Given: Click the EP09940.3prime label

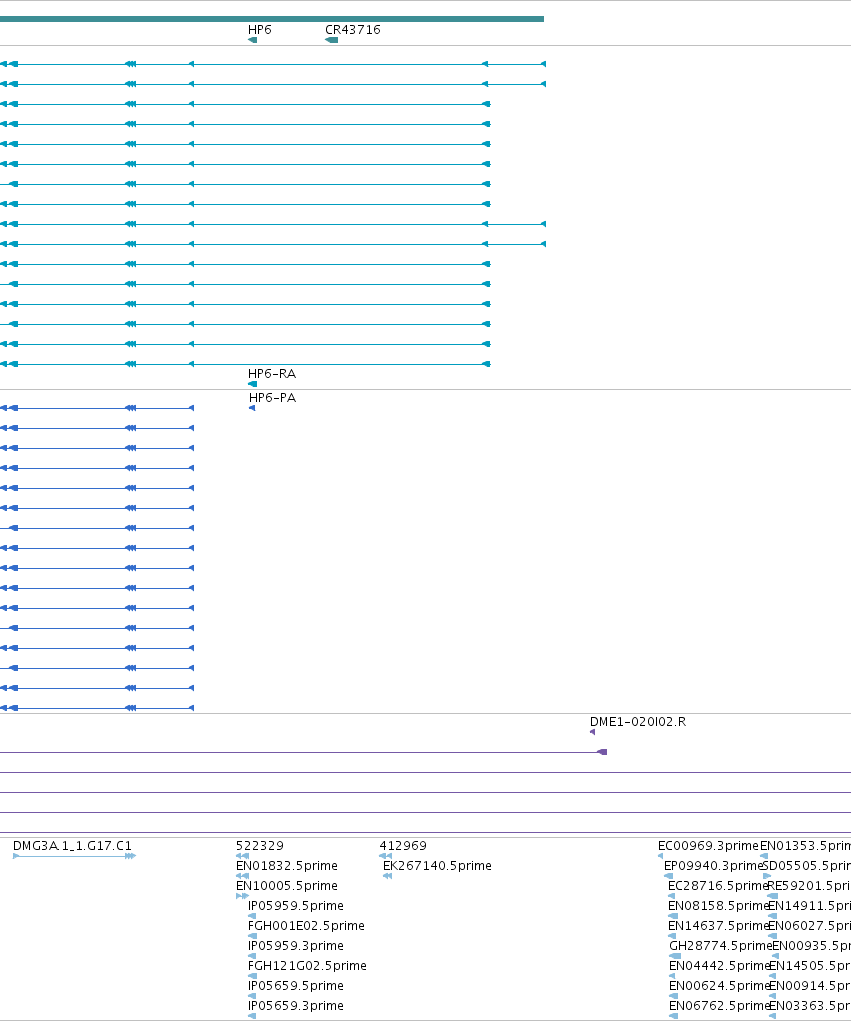Looking at the screenshot, I should (x=713, y=866).
